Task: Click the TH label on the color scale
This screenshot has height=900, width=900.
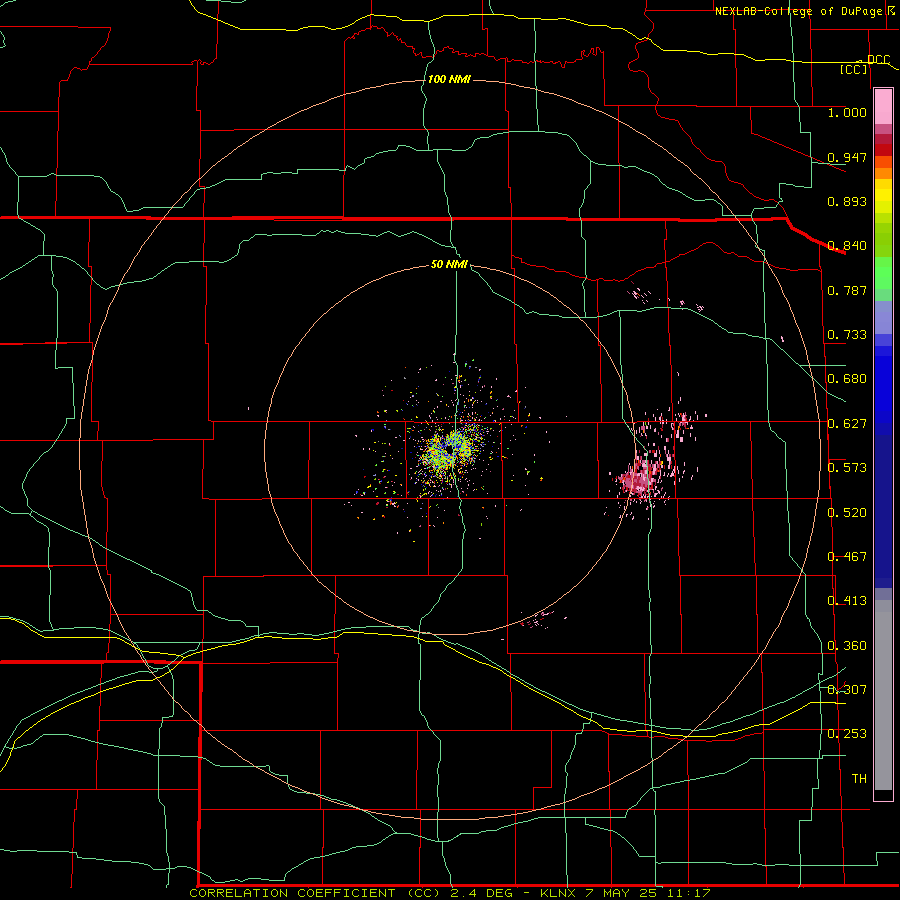Action: (x=859, y=779)
